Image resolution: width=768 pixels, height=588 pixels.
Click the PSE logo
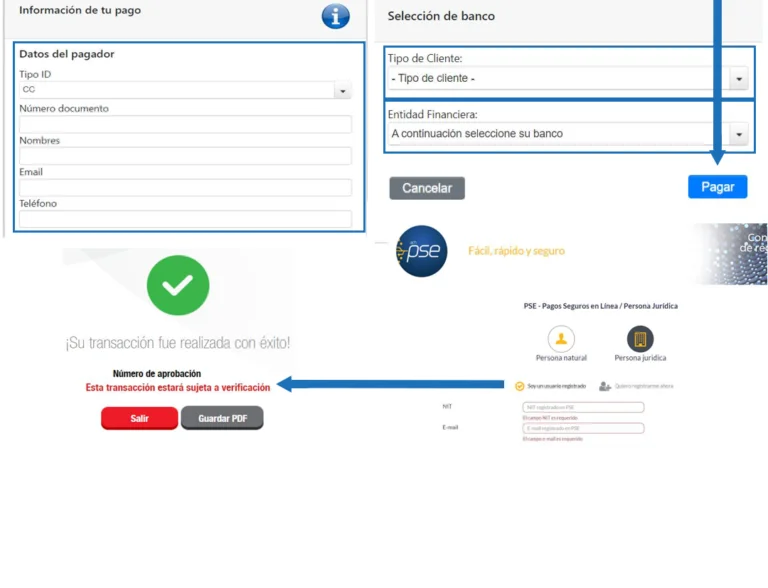click(x=421, y=251)
